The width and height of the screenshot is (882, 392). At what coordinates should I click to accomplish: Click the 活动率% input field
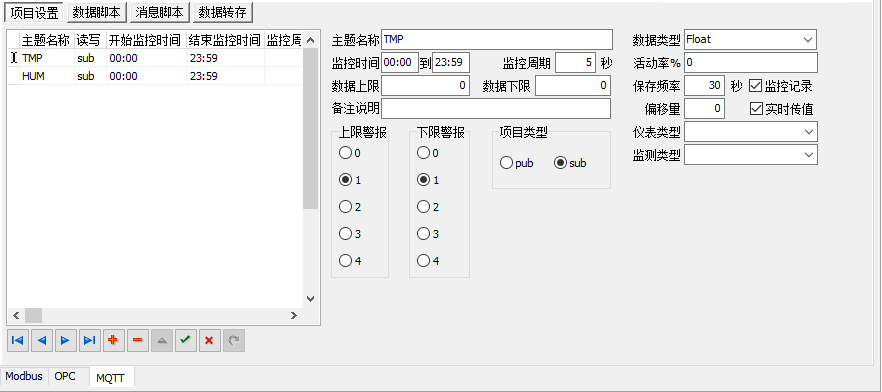(751, 62)
